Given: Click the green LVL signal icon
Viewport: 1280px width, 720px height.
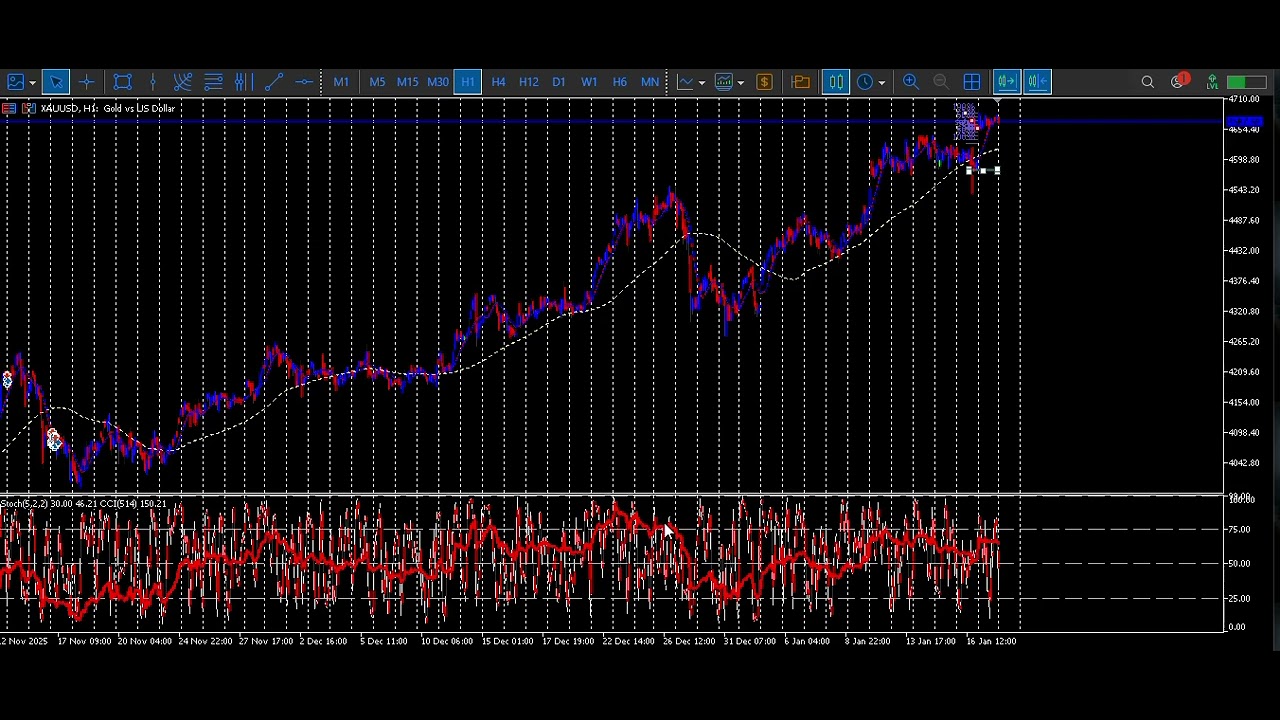Looking at the screenshot, I should (x=1212, y=82).
